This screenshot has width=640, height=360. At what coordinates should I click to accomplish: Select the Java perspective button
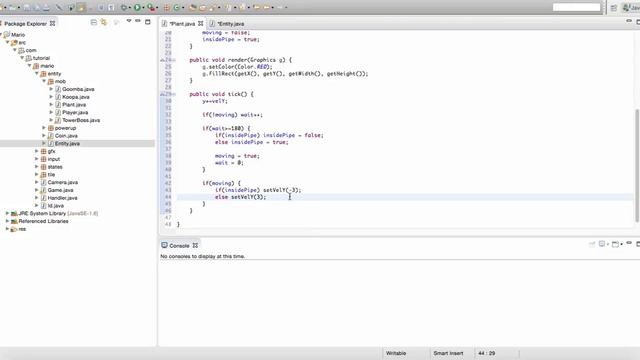point(631,7)
